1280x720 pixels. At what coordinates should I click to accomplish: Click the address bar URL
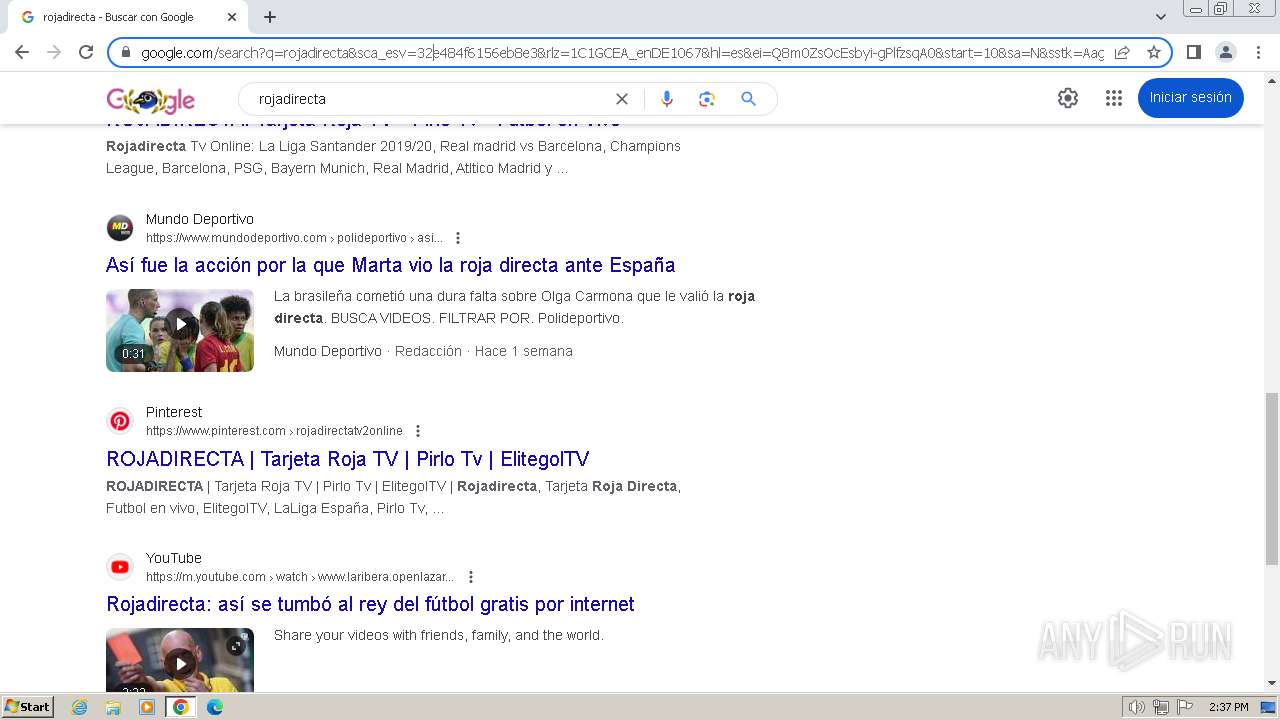click(622, 52)
